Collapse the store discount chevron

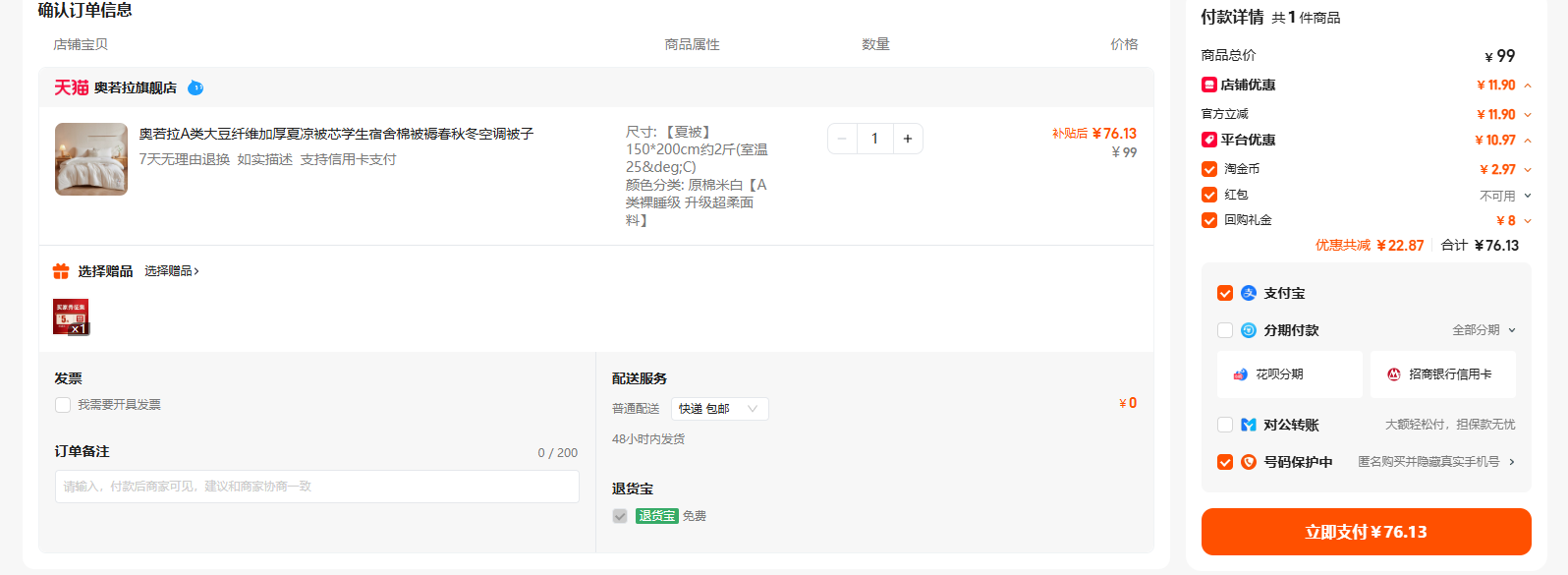(1528, 86)
